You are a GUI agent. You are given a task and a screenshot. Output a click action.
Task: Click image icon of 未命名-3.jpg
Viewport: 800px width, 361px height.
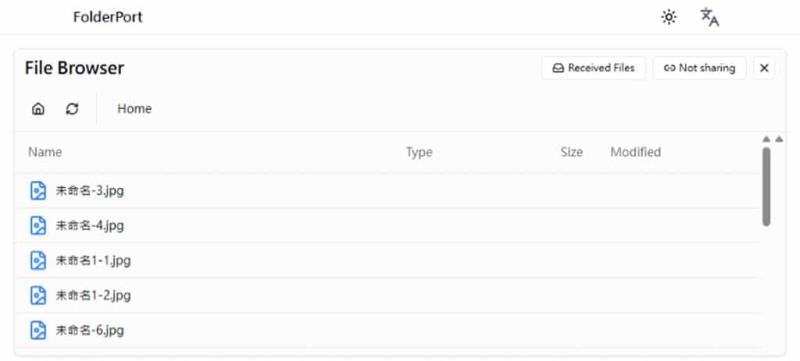click(38, 191)
